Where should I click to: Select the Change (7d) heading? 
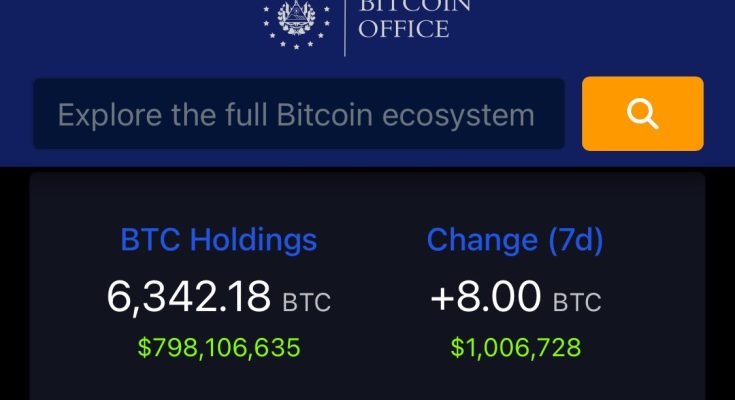(514, 240)
